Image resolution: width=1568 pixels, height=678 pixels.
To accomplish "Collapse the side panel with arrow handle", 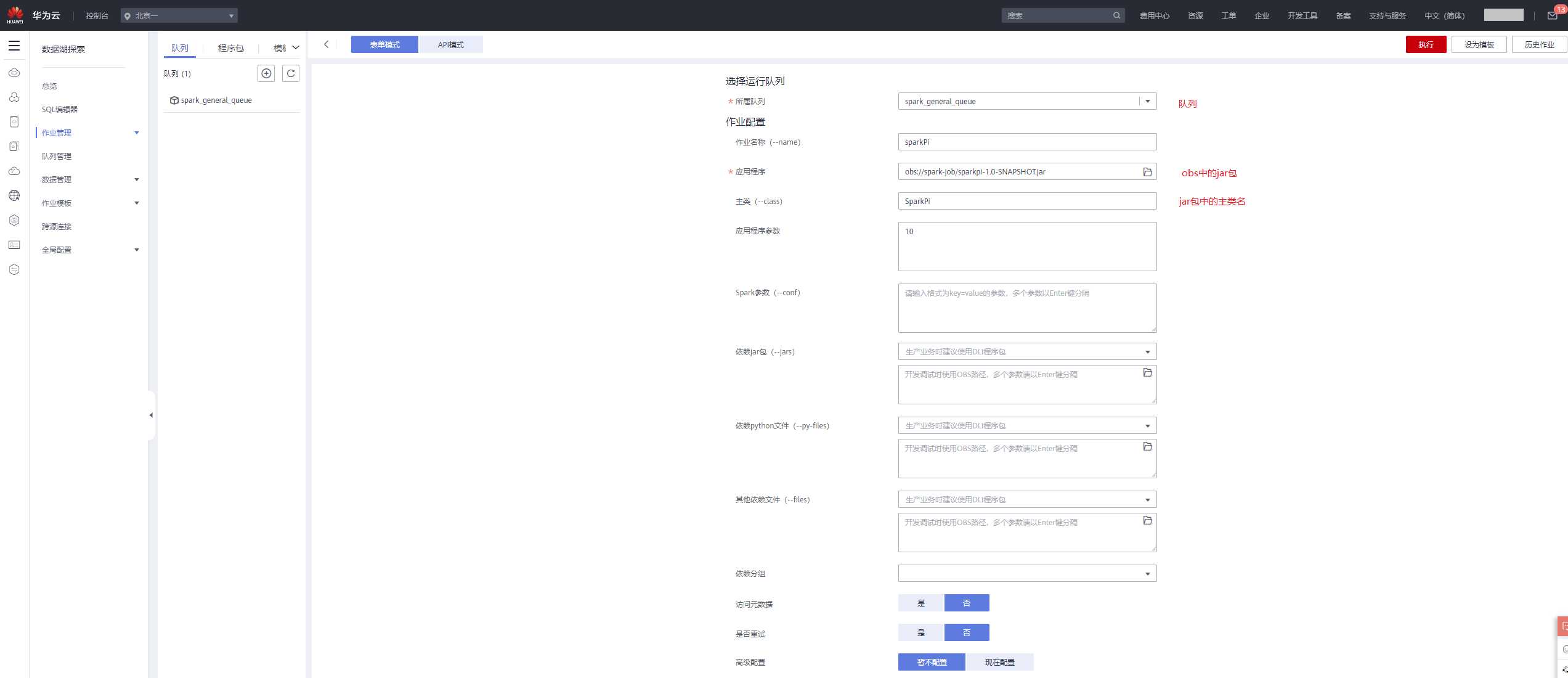I will [x=151, y=415].
